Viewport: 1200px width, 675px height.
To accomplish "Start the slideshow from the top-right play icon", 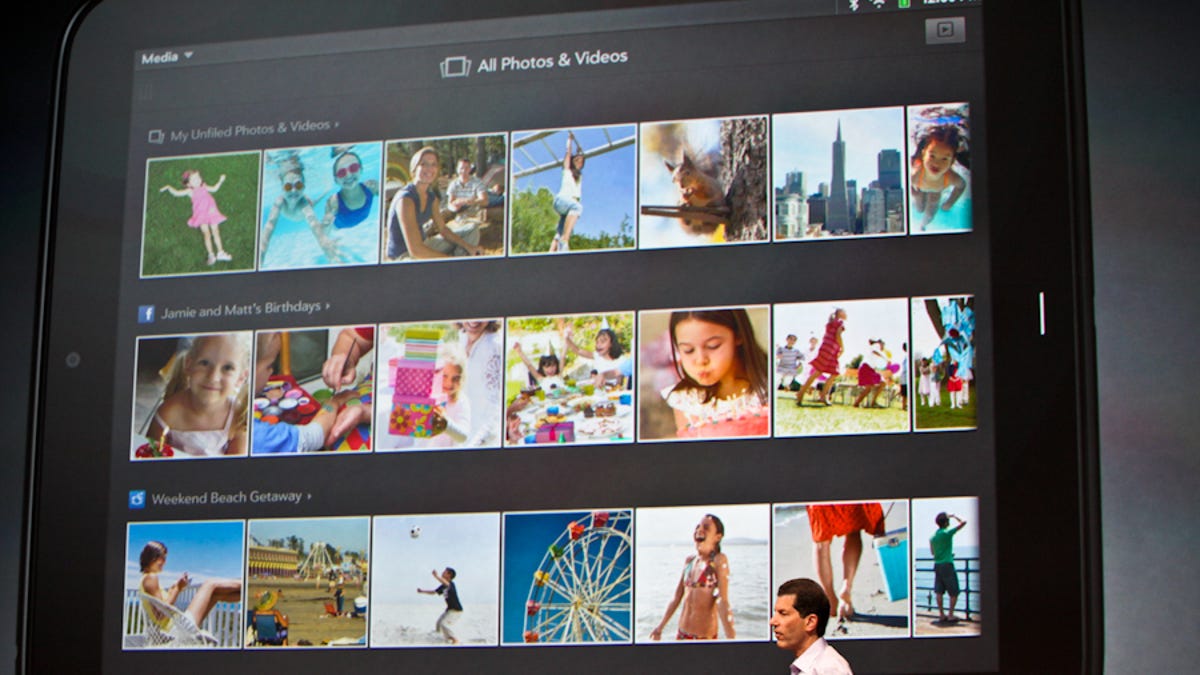I will pyautogui.click(x=944, y=29).
